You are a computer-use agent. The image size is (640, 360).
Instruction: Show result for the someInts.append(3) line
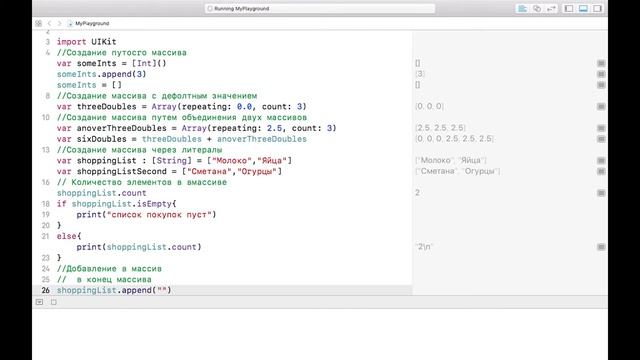click(601, 74)
